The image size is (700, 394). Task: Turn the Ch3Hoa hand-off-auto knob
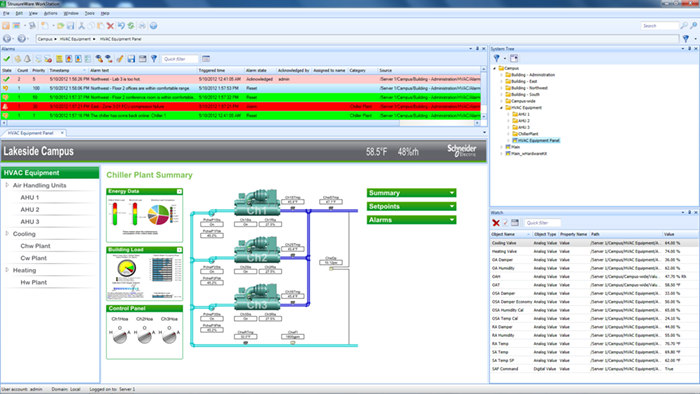pos(169,336)
